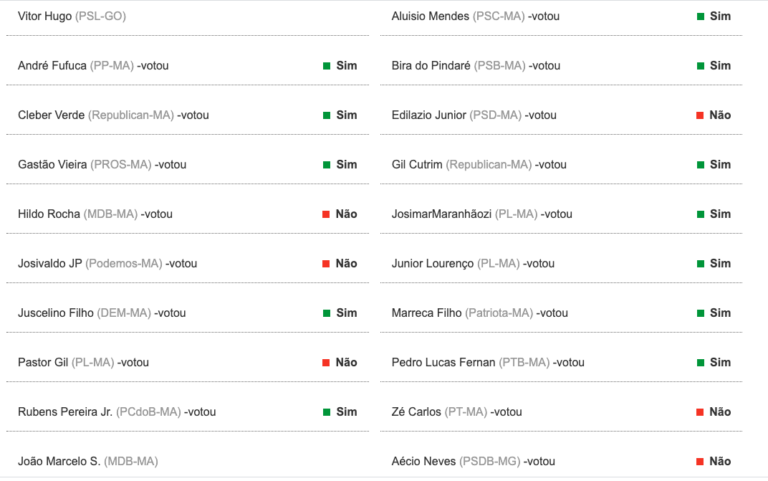Screen dimensions: 768x481
Task: Click red Não marker for Edilazio Junior
Action: (x=699, y=115)
